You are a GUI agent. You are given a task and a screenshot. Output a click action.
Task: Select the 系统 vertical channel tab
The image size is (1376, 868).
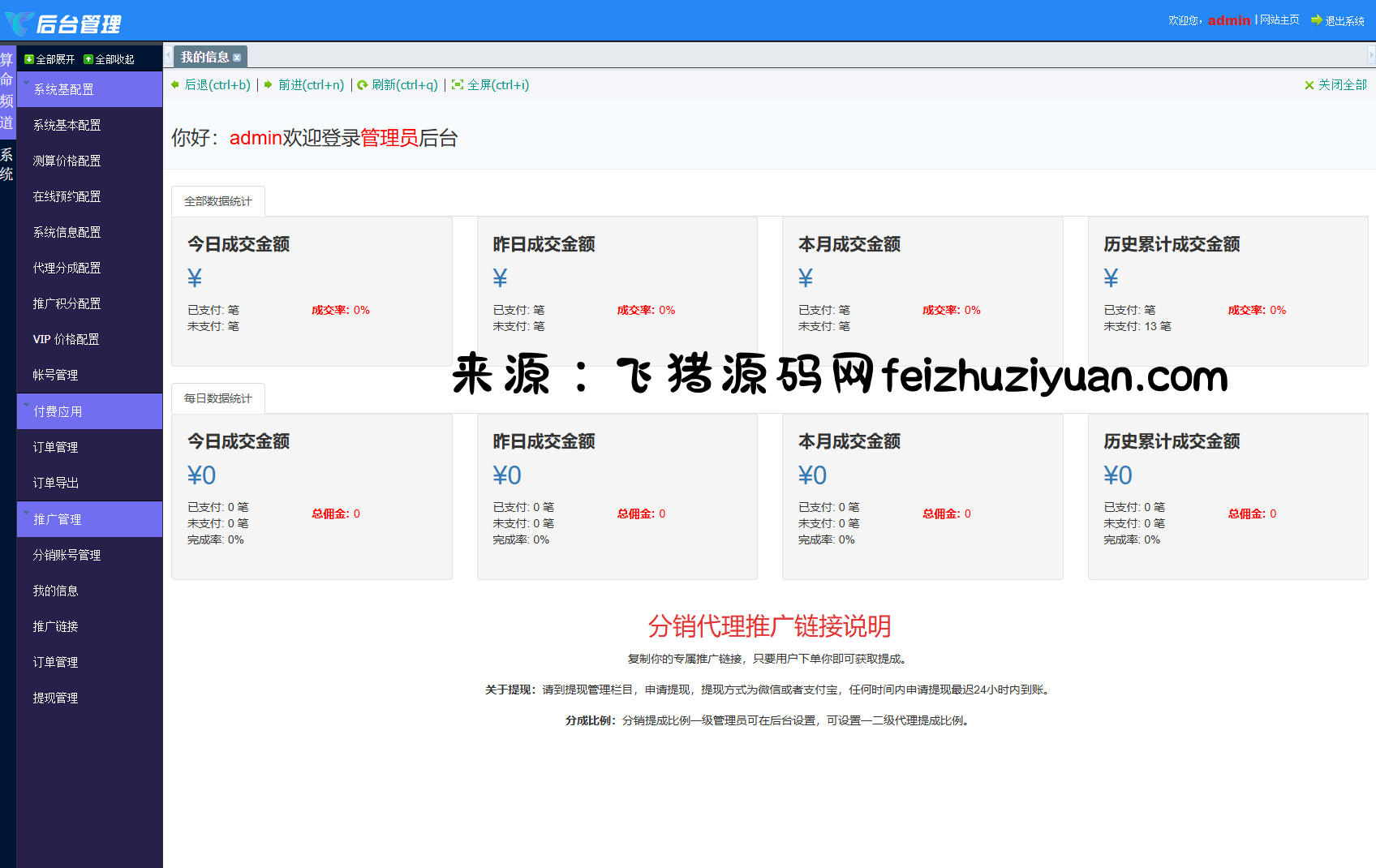[x=7, y=165]
